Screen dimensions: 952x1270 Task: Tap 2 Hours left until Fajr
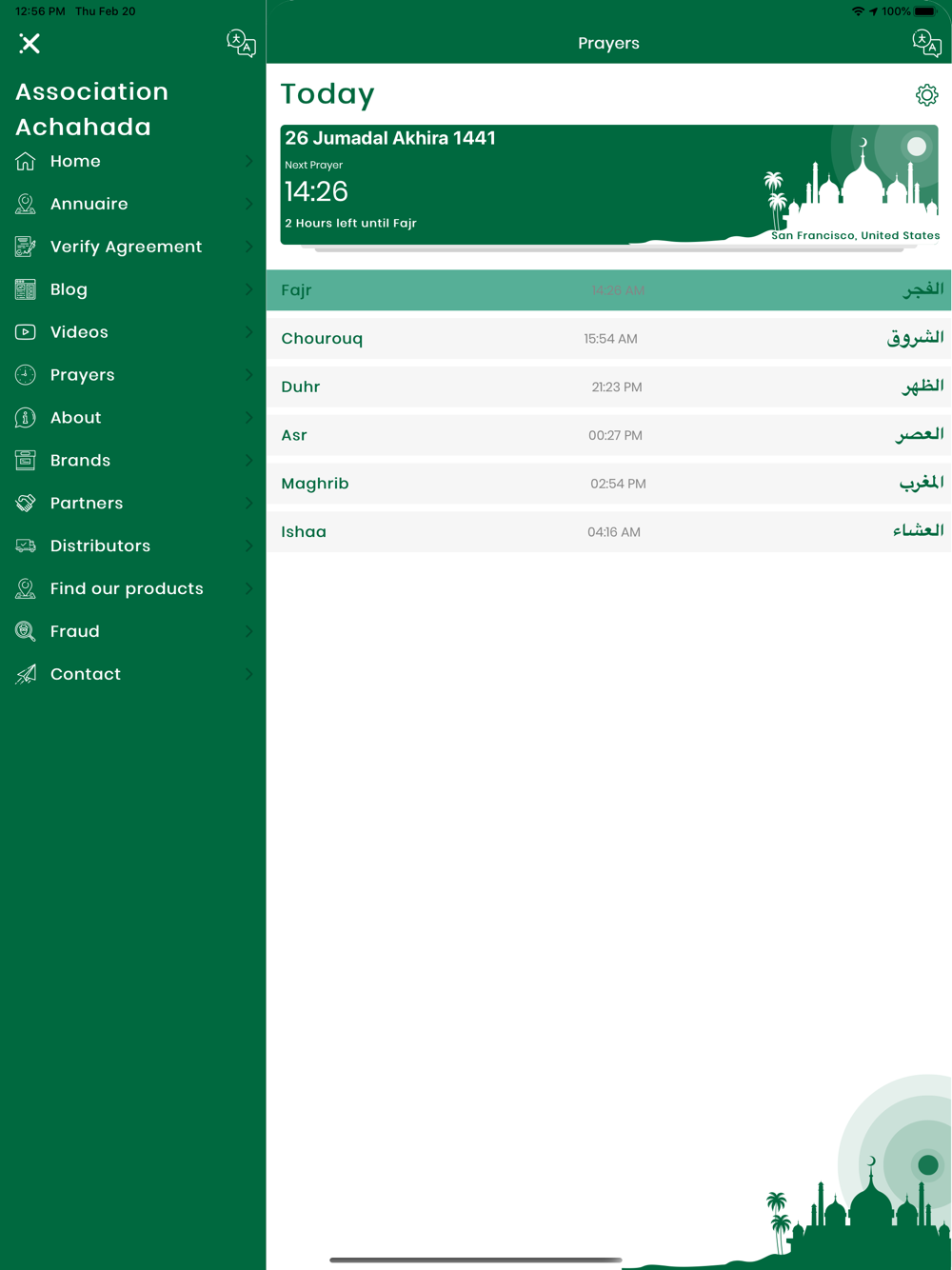(350, 223)
